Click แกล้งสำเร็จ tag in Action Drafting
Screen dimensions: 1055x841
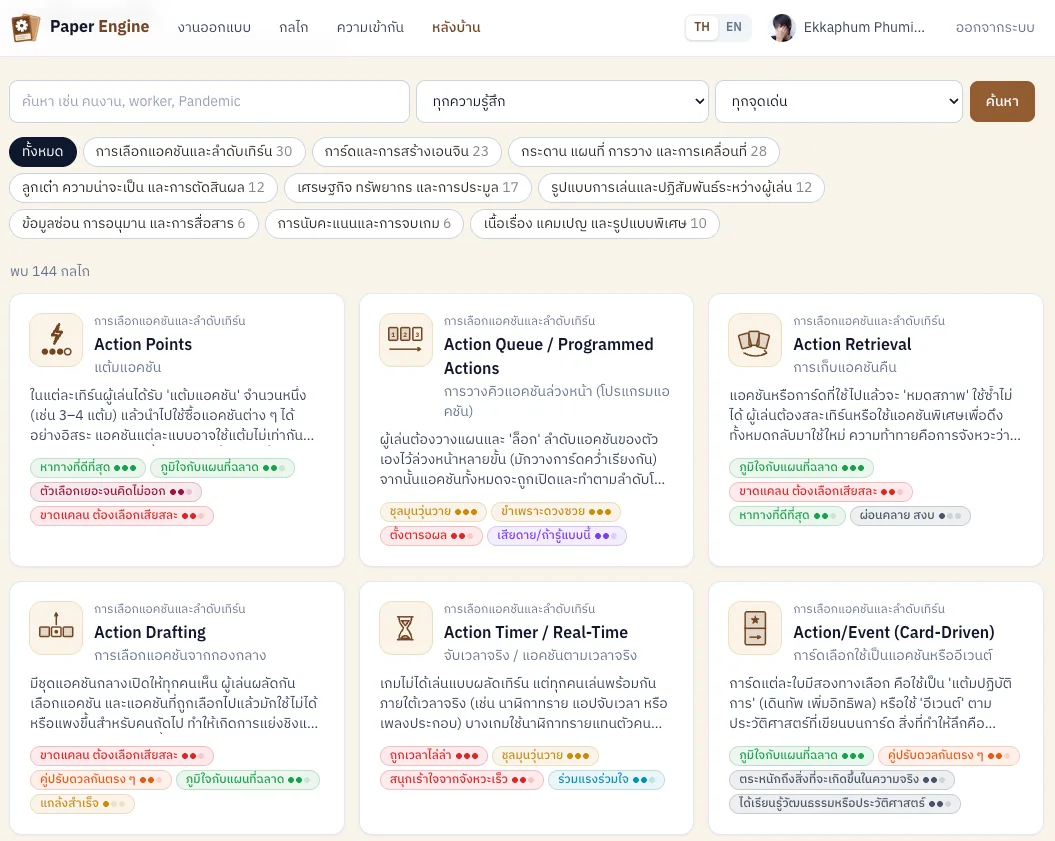(82, 804)
